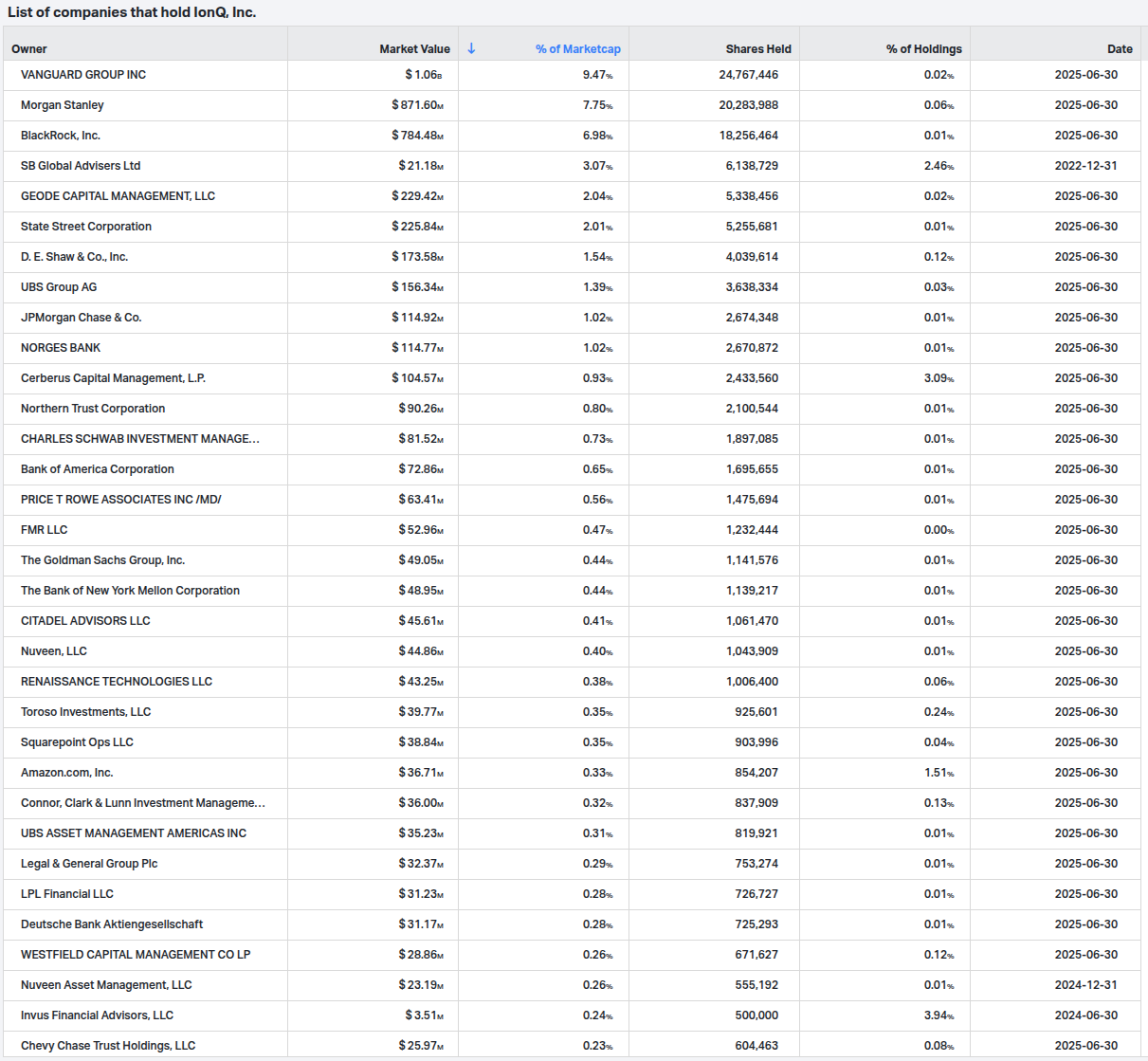Click the 1.51% holdings value

pos(939,773)
